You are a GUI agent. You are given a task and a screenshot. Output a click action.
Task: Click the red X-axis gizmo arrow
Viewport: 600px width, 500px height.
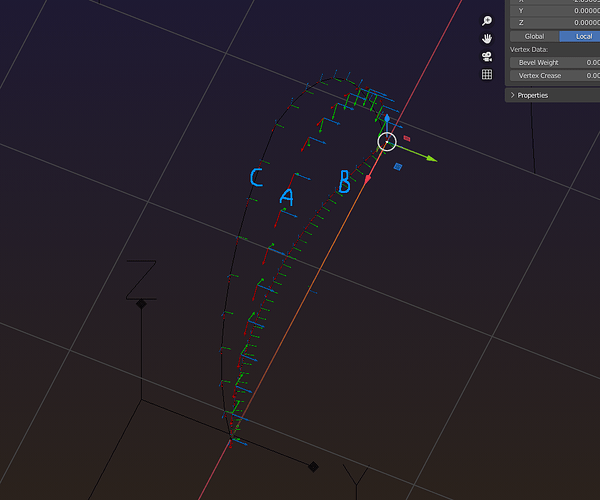coord(368,179)
